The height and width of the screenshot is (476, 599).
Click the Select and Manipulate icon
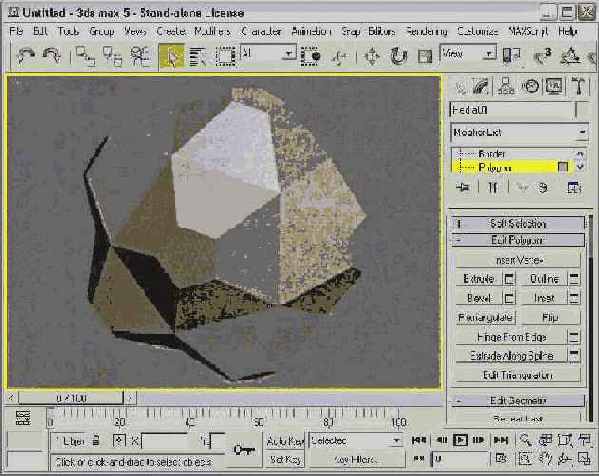(340, 57)
